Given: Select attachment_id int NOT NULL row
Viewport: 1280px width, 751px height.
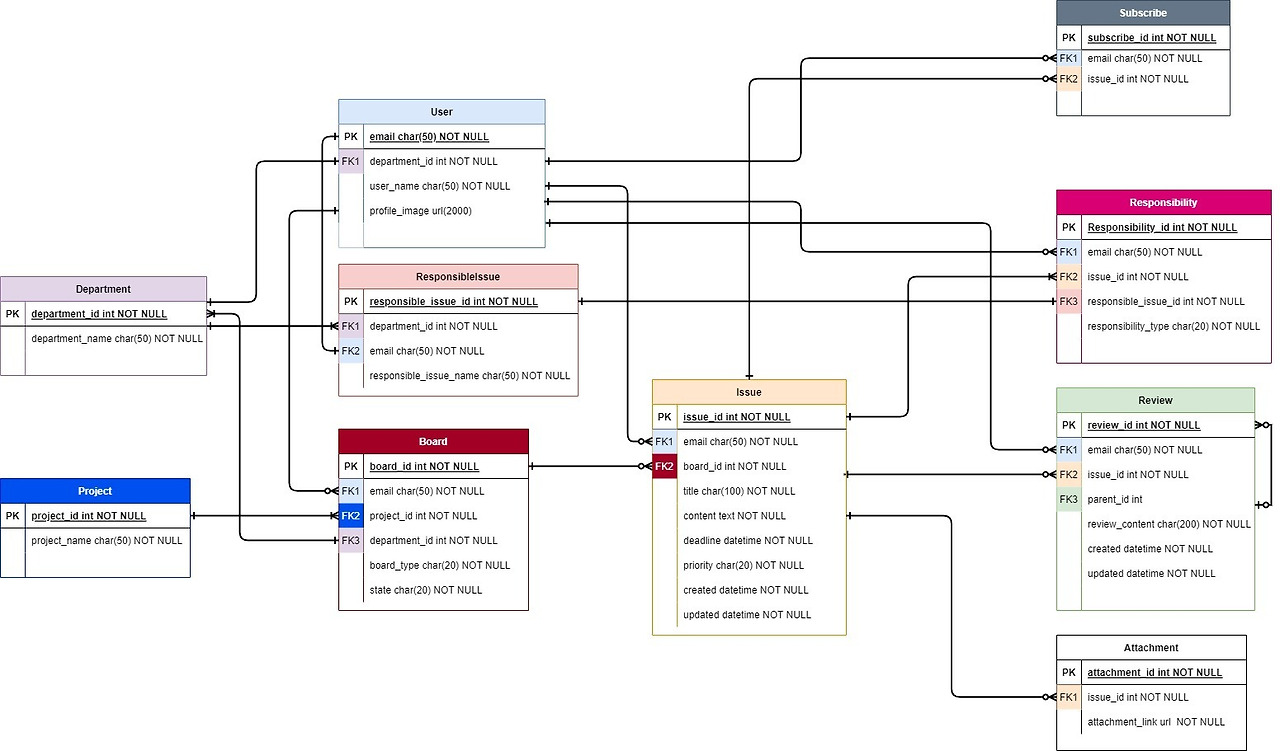Looking at the screenshot, I should tap(1151, 673).
